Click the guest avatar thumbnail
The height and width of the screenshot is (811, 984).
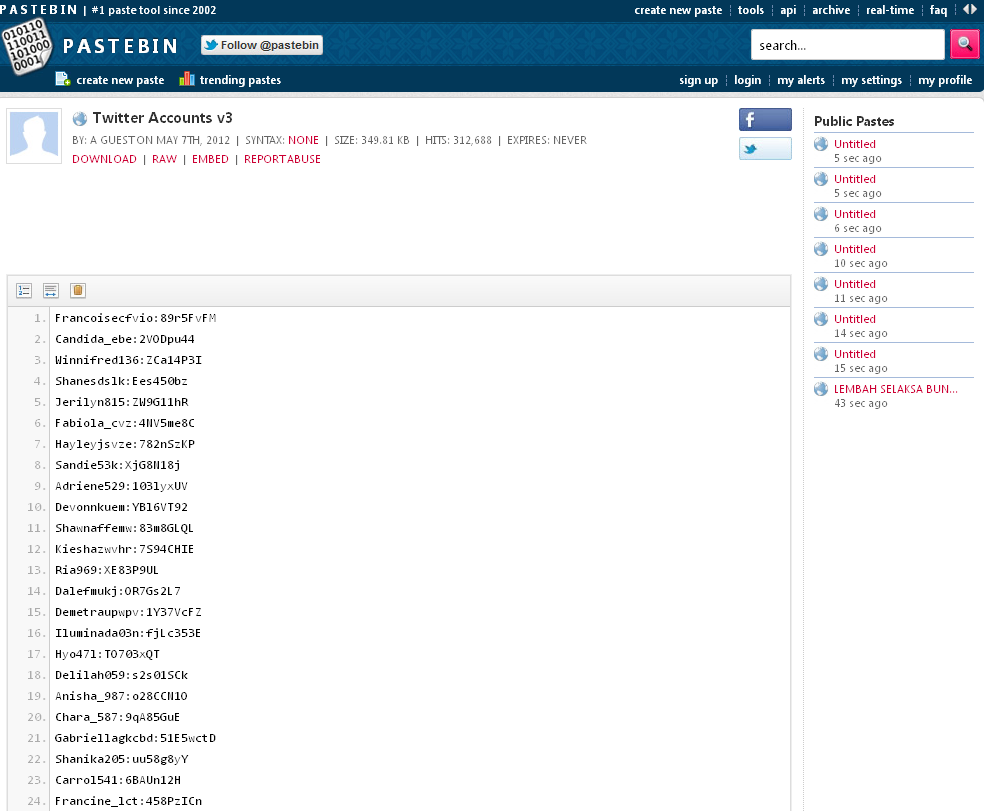pyautogui.click(x=34, y=136)
